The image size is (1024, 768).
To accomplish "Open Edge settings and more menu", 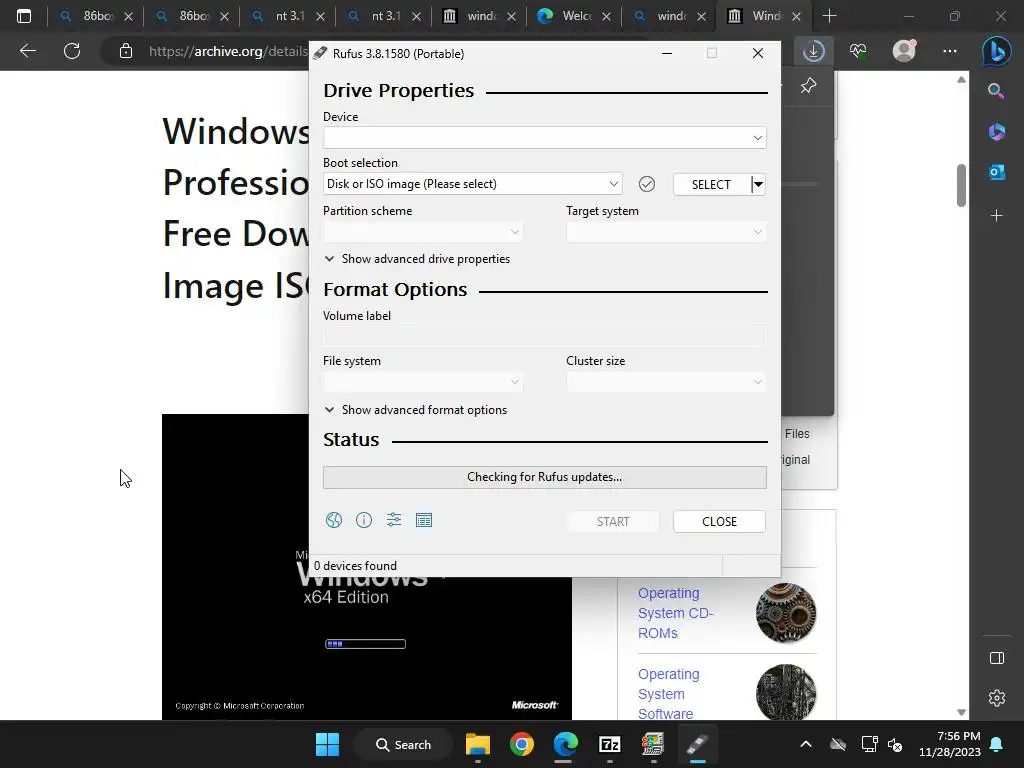I will pos(950,51).
